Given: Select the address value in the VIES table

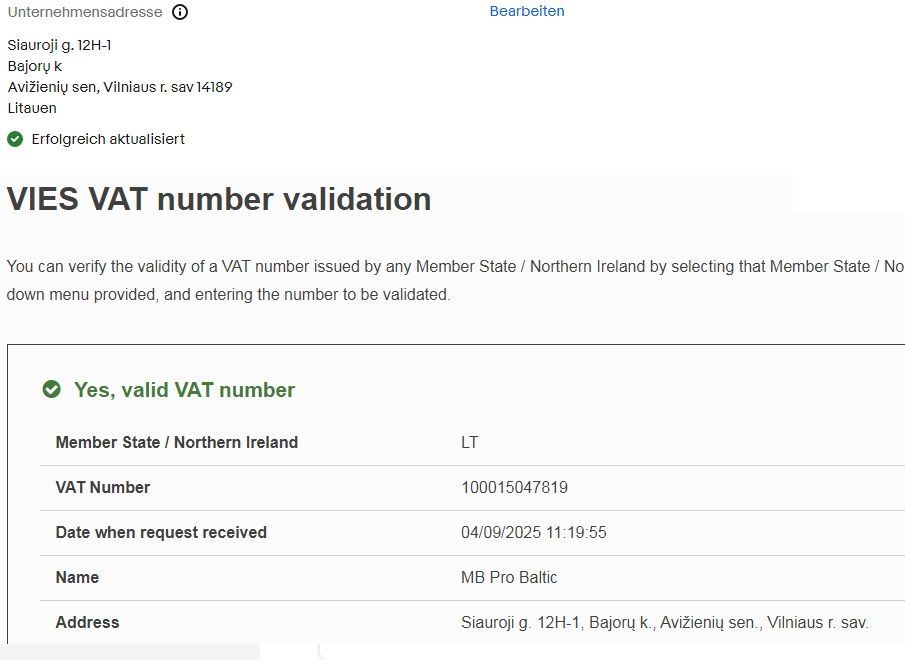Looking at the screenshot, I should click(x=664, y=623).
